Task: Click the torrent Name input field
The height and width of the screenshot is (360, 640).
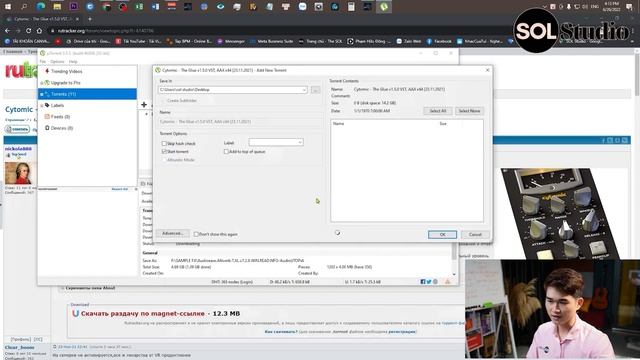Action: (x=240, y=122)
